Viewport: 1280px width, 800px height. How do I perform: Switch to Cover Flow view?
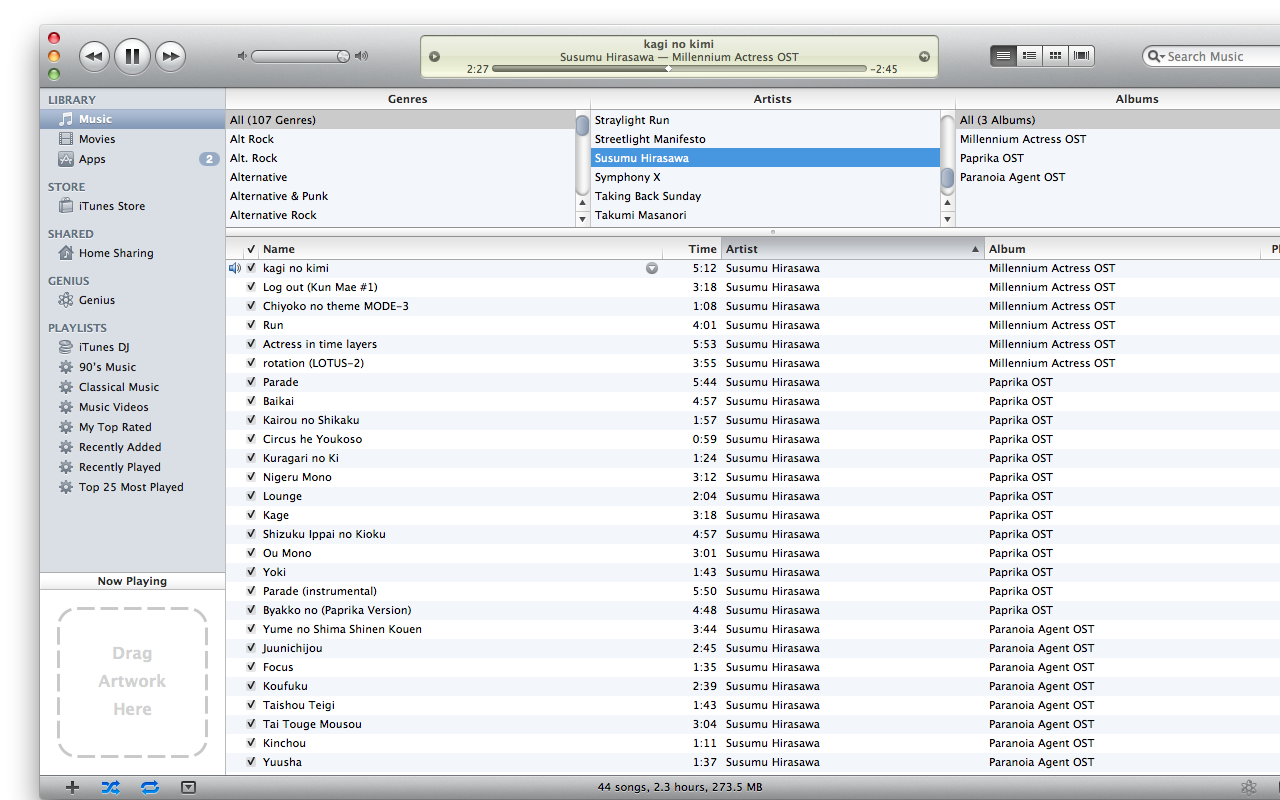pyautogui.click(x=1081, y=56)
